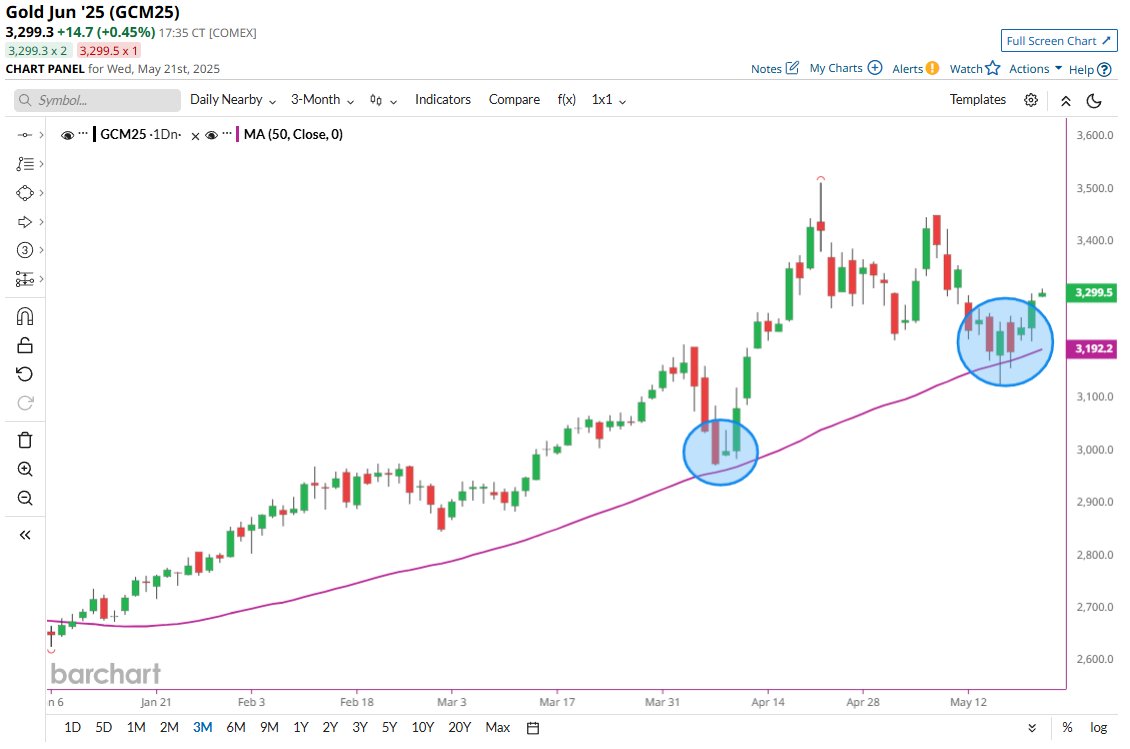Open the Fibonacci tools group
Viewport: 1130px width, 749px height.
click(25, 164)
